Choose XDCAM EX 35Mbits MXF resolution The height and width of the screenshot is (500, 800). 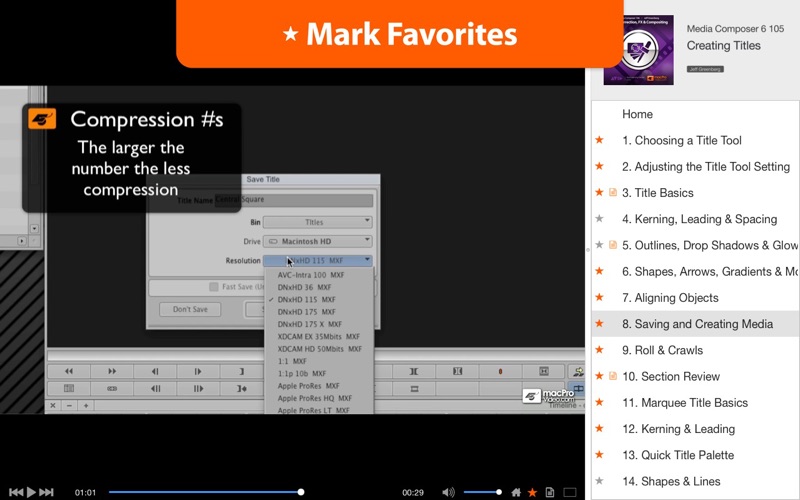(x=319, y=337)
